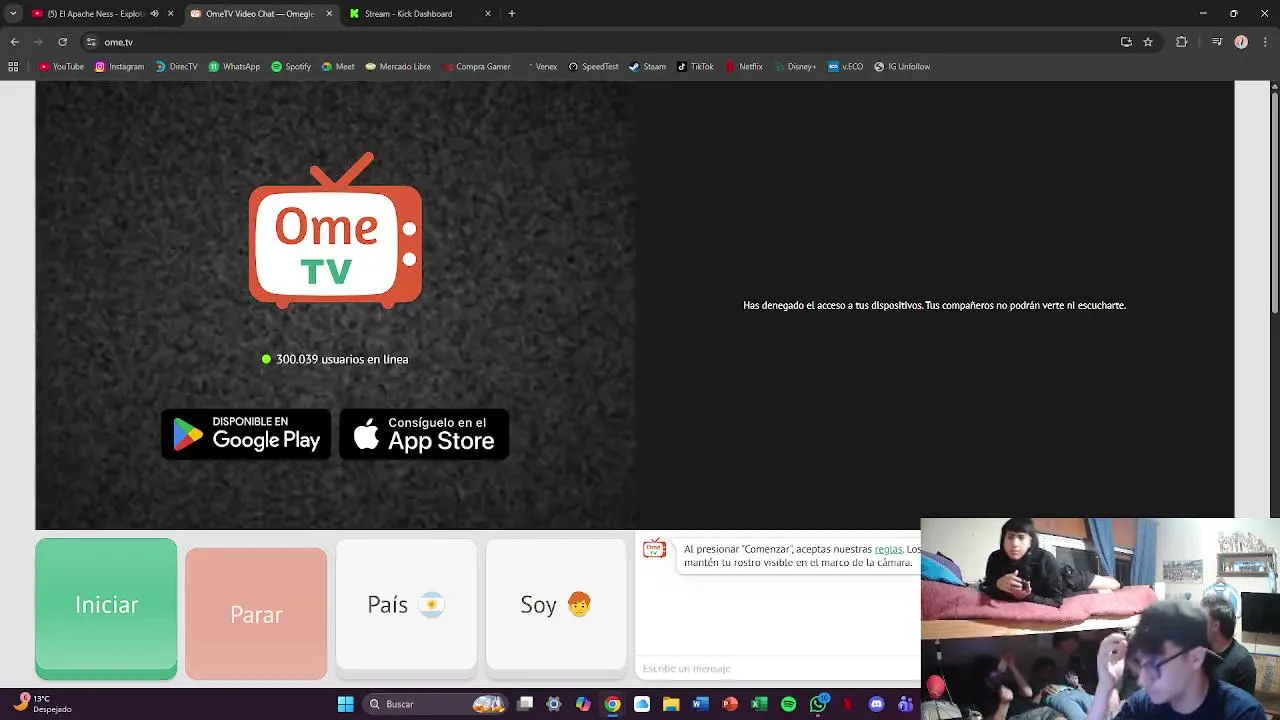Launch Word from the taskbar

click(700, 704)
